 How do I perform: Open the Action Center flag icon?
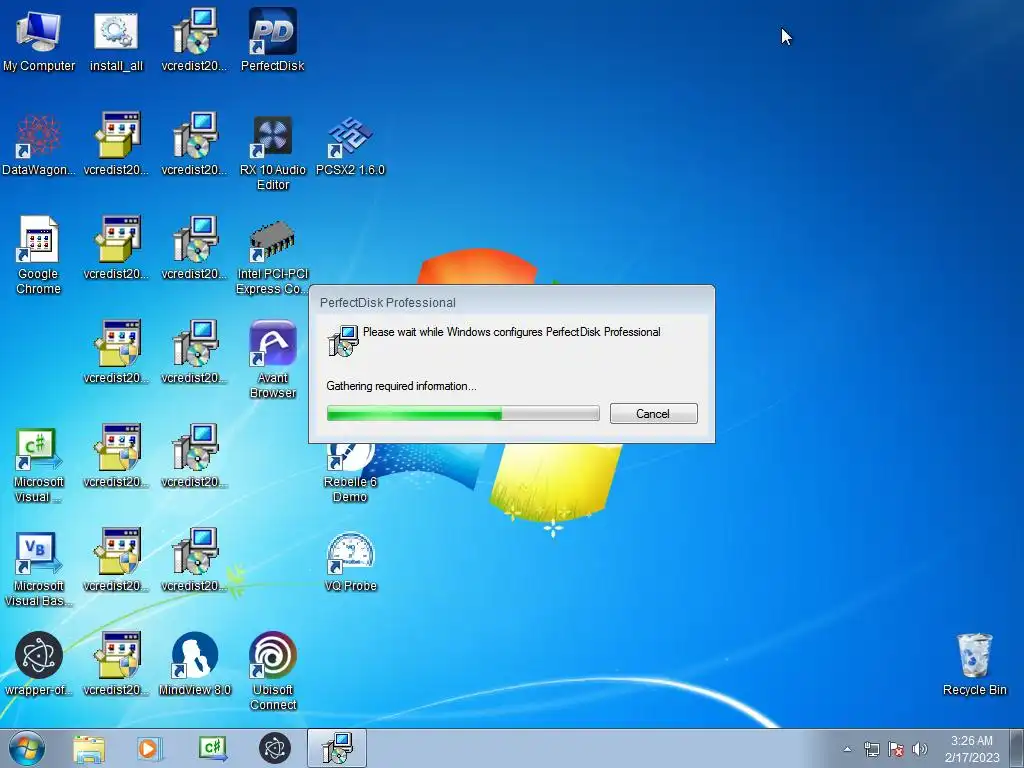pyautogui.click(x=896, y=749)
